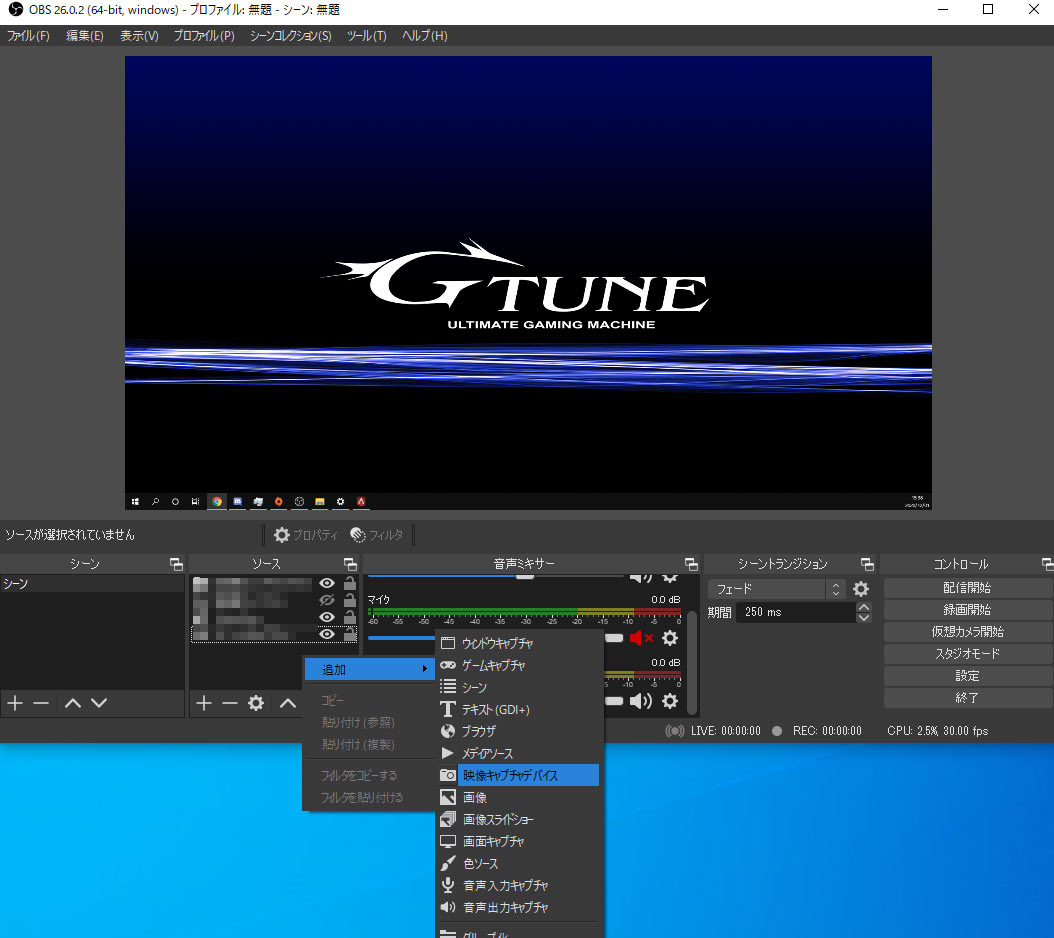Pop out the シーントランジション dock panel
Viewport: 1054px width, 938px height.
867,564
